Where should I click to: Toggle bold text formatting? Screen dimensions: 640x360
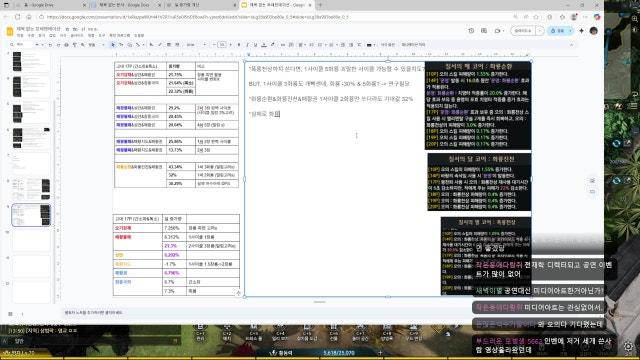(x=239, y=45)
